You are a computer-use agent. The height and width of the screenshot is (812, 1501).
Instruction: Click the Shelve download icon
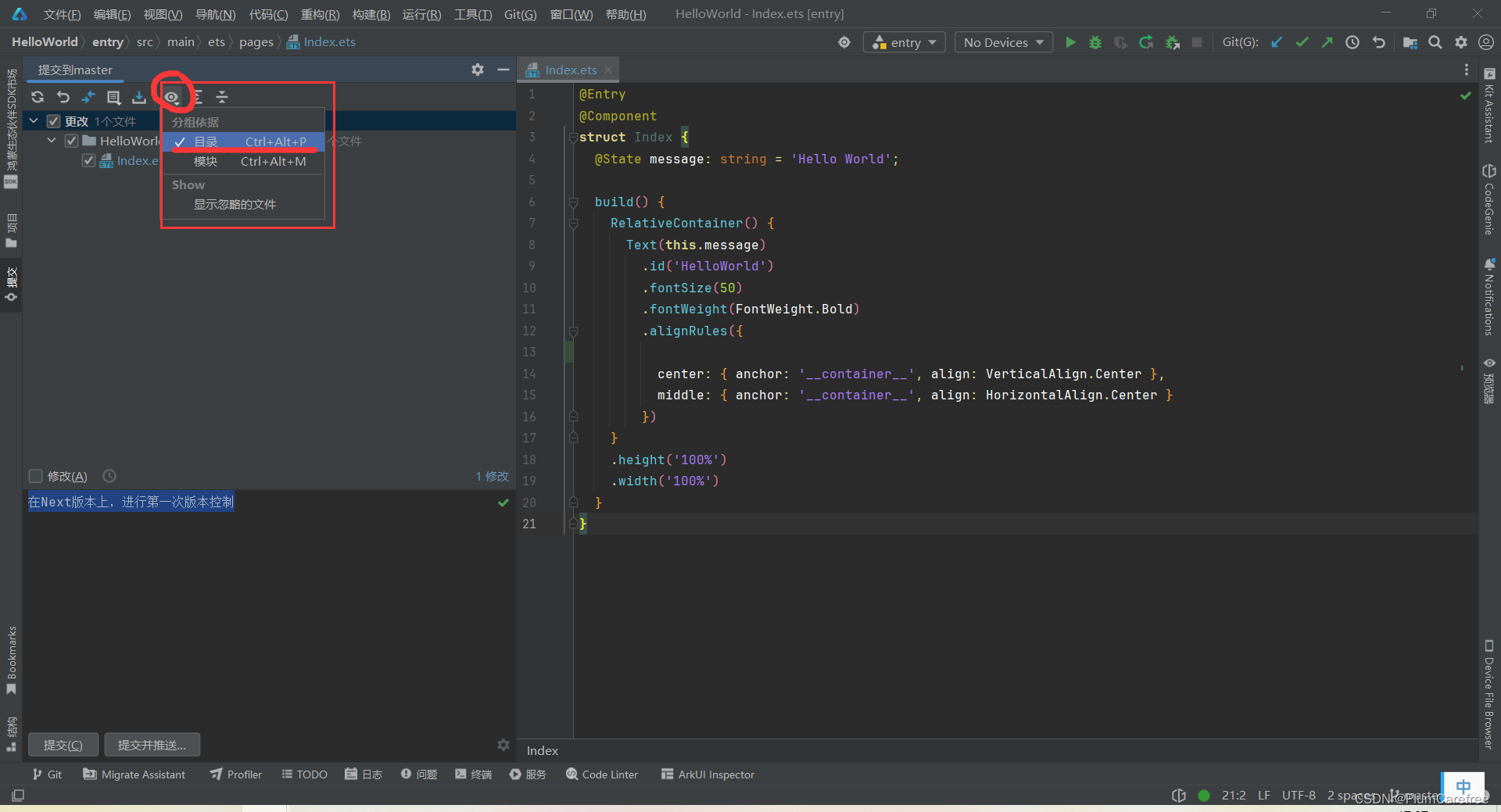pos(139,97)
